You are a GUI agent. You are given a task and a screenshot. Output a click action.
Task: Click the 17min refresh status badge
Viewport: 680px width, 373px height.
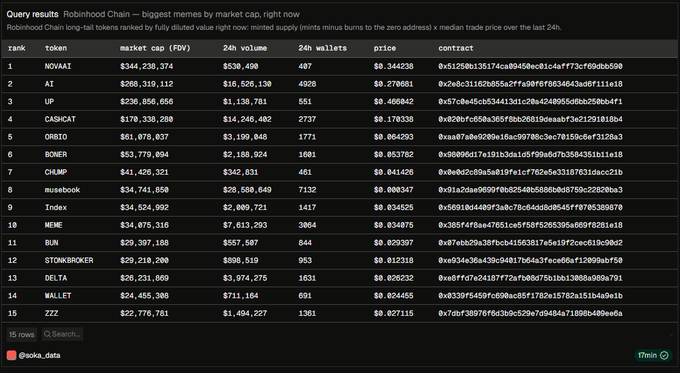tap(653, 355)
